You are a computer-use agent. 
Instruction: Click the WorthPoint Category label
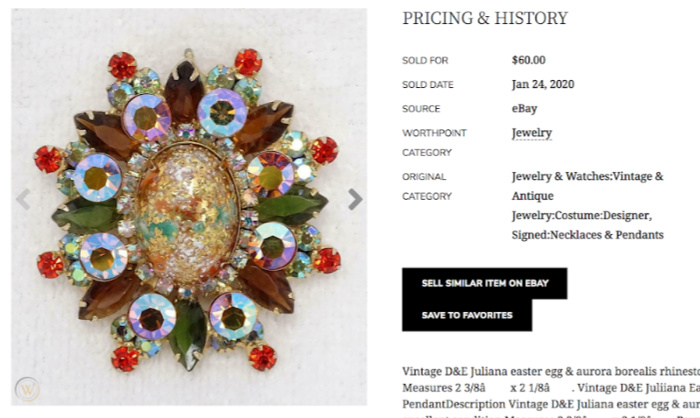(x=434, y=142)
